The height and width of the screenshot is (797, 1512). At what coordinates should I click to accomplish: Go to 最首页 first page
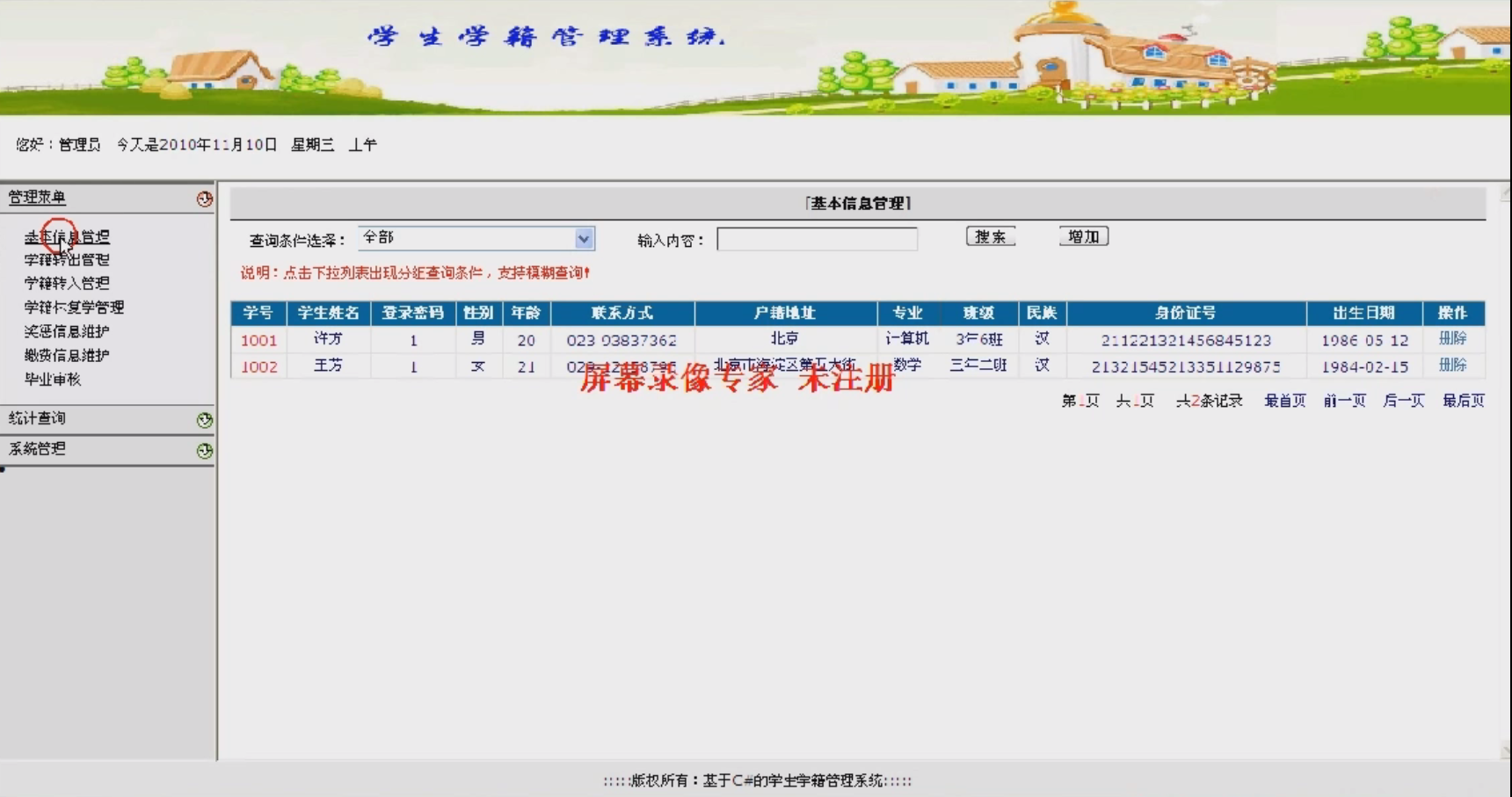click(1284, 401)
